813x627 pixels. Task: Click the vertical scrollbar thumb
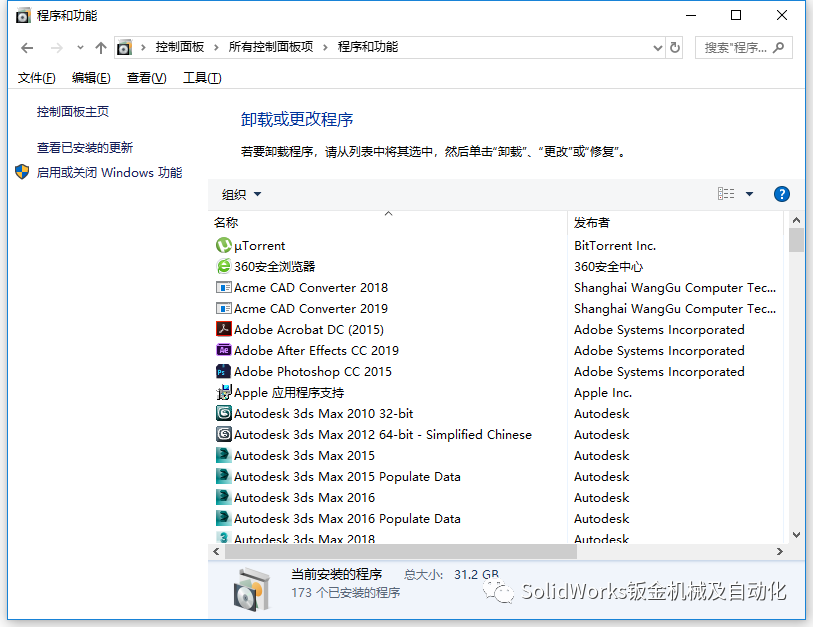pyautogui.click(x=796, y=240)
